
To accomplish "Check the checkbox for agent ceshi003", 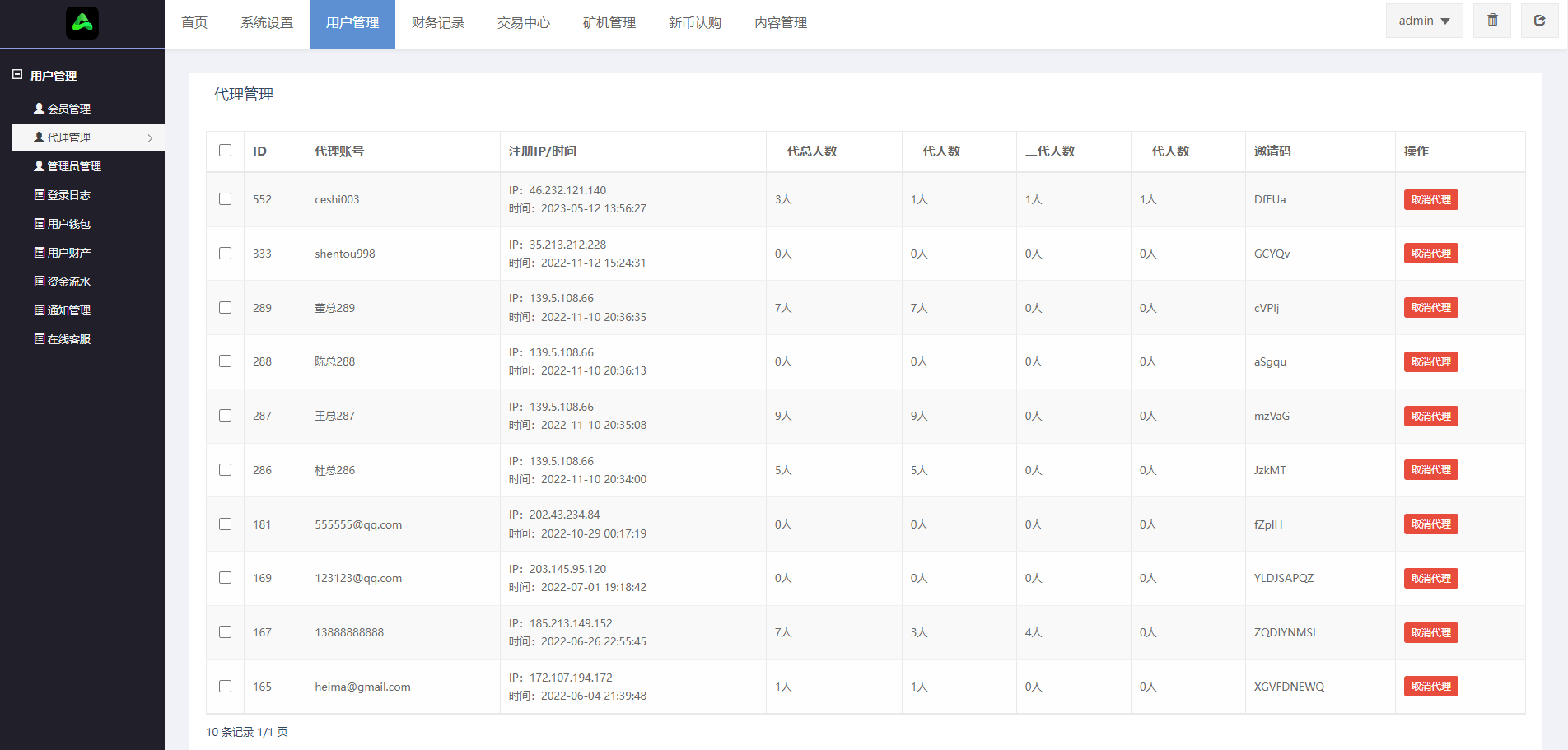I will pos(225,199).
